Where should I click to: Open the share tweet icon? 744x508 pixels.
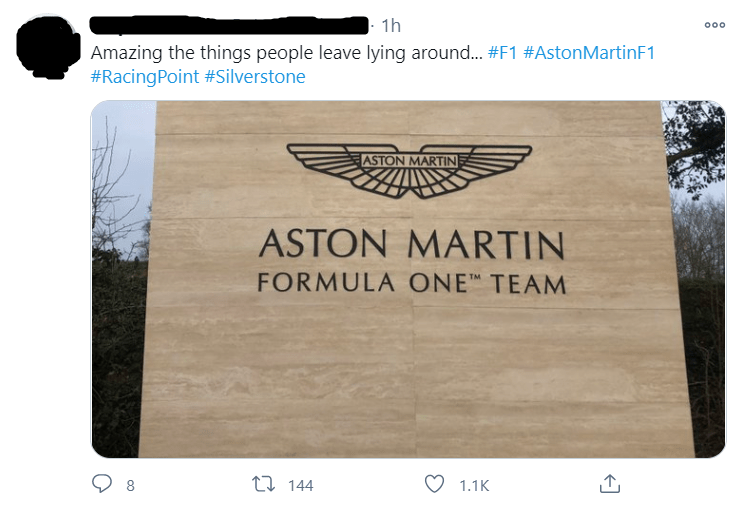point(609,484)
